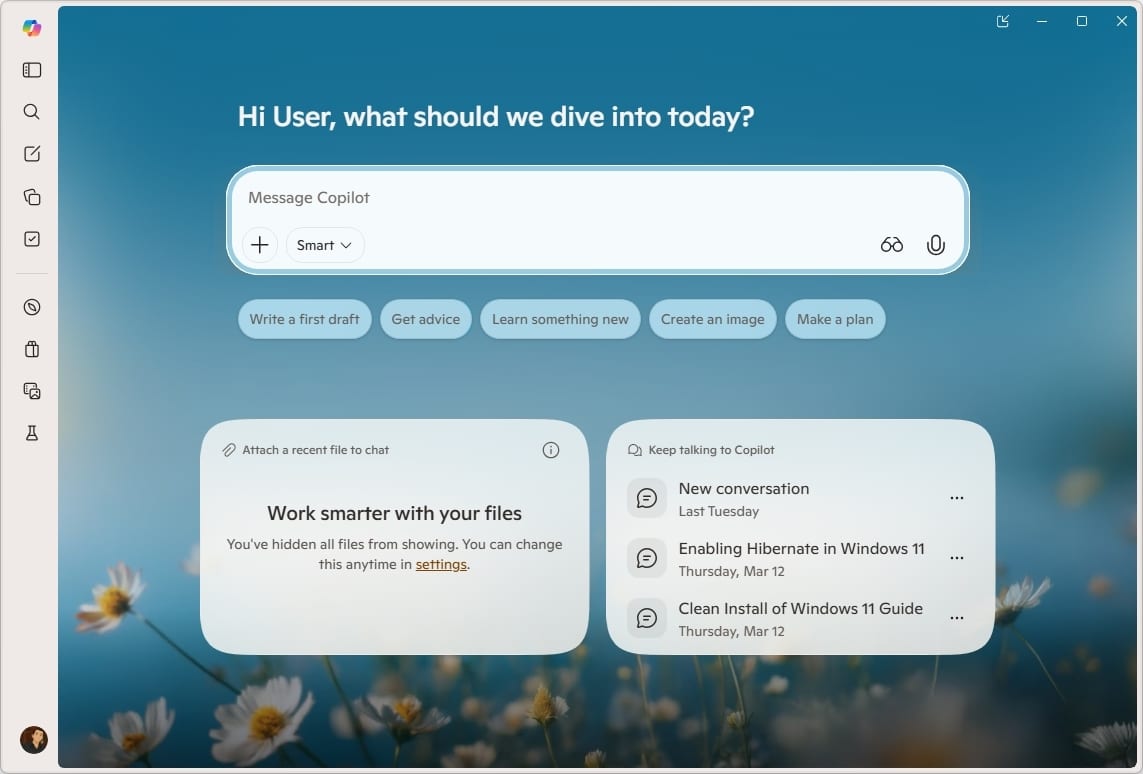Screen dimensions: 1143x774
Task: Open the user profile avatar
Action: pyautogui.click(x=34, y=740)
